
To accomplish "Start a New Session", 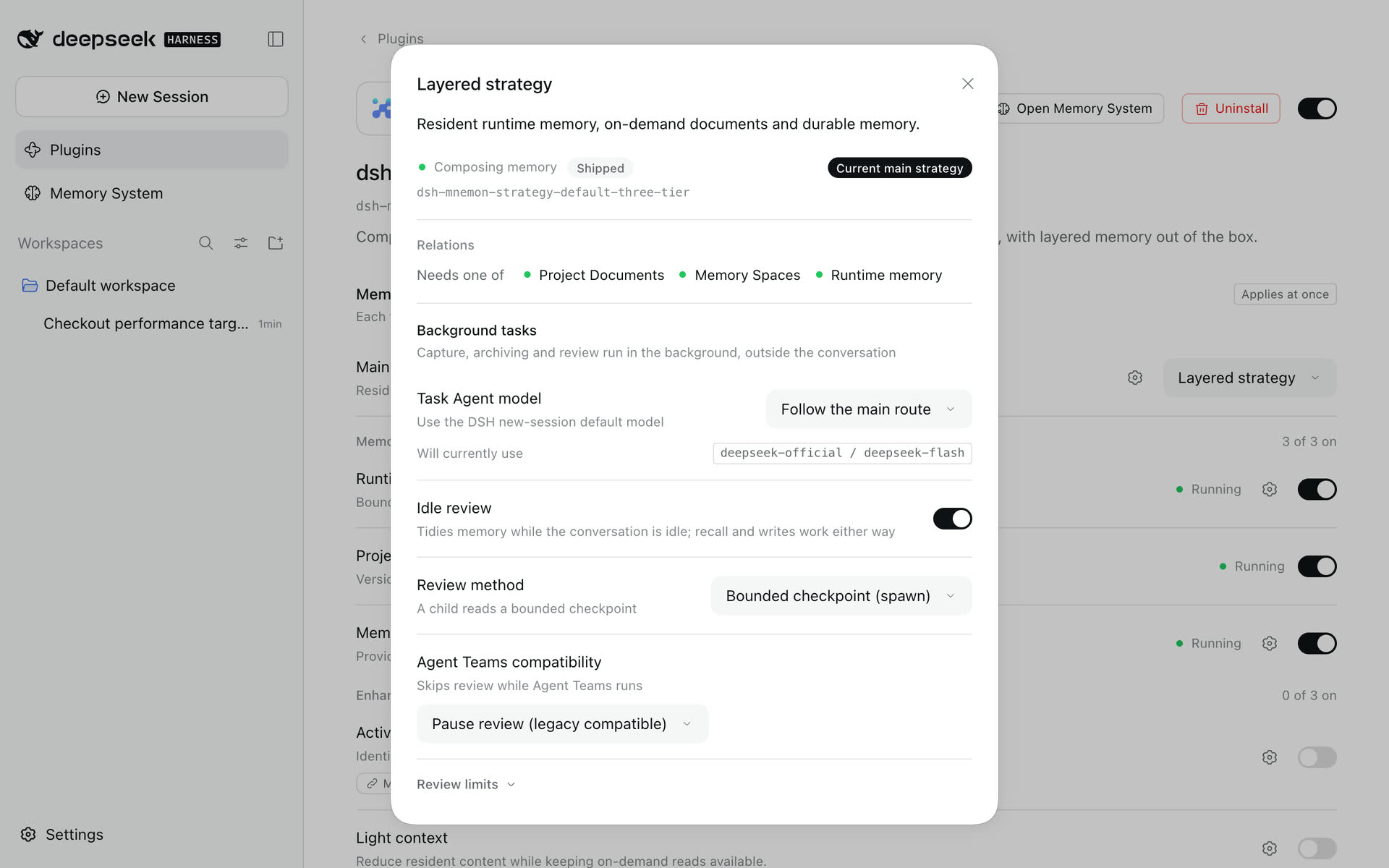I will (152, 97).
